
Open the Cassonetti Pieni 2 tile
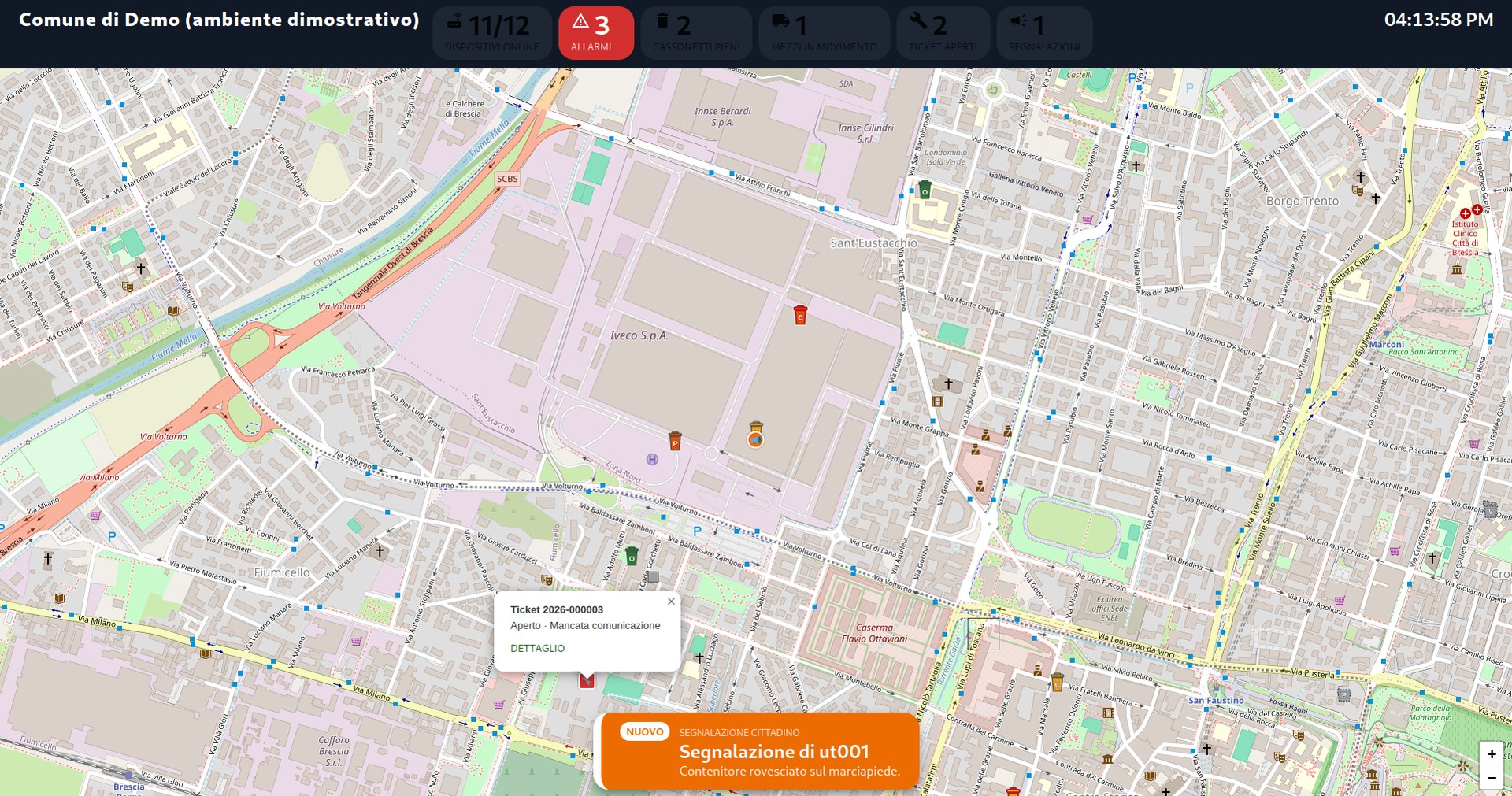696,33
